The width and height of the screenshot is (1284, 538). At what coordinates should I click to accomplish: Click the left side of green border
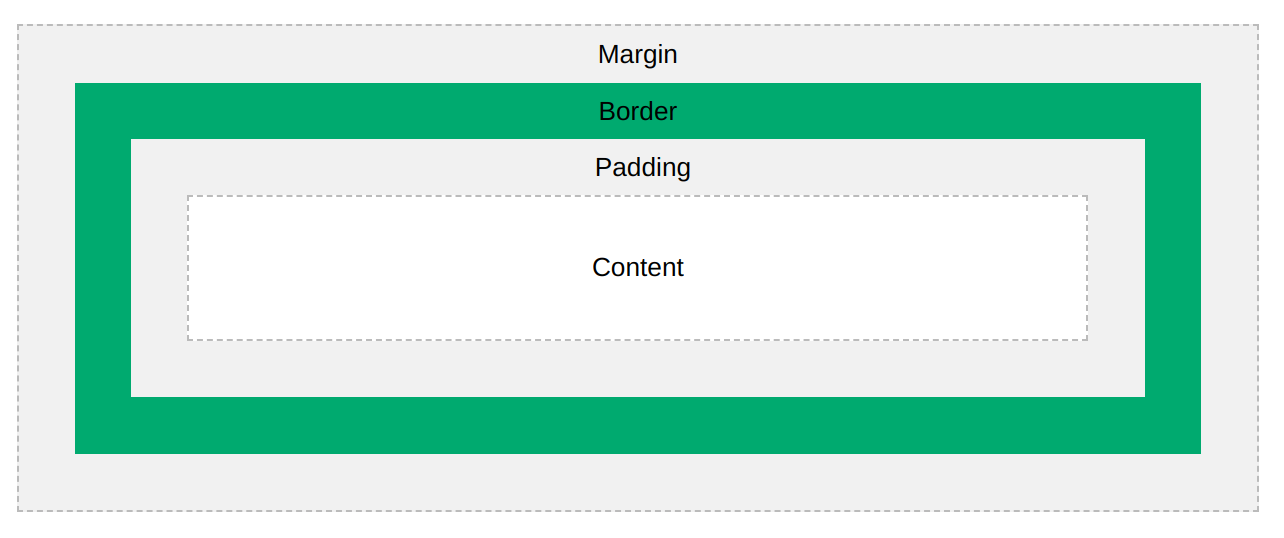coord(103,268)
